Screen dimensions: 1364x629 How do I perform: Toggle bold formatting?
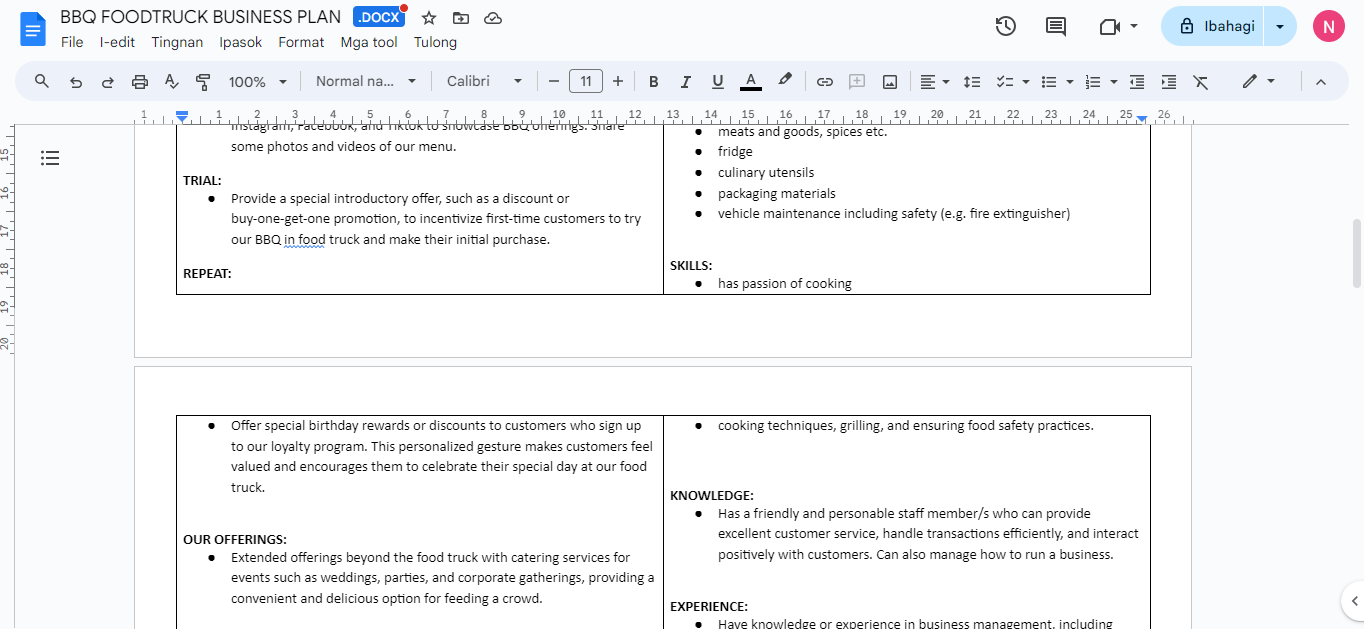click(x=654, y=82)
